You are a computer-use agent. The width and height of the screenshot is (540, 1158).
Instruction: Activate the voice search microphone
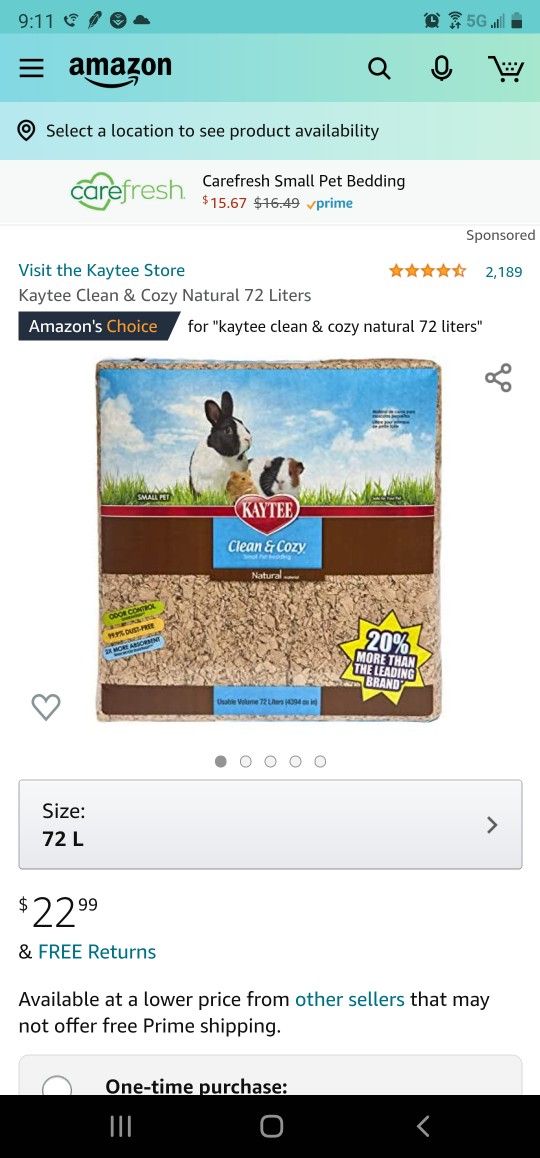coord(442,69)
